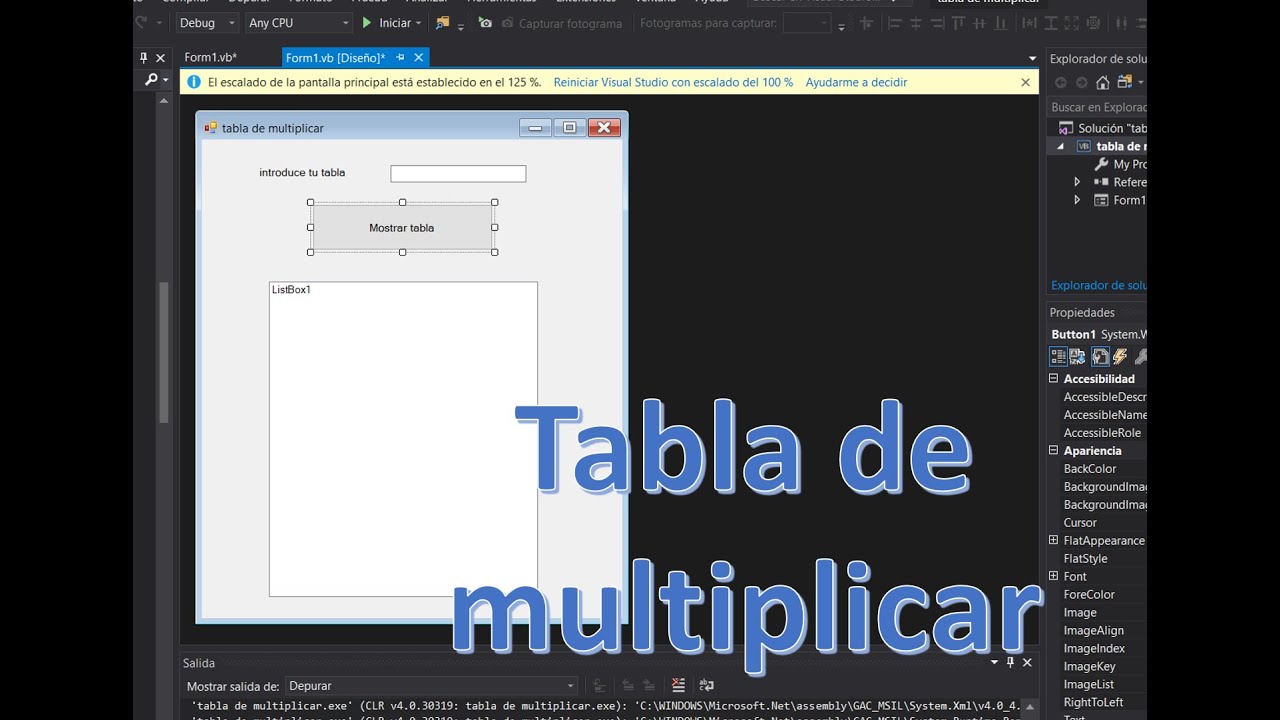Start debugging with the Iniciar button

[386, 22]
